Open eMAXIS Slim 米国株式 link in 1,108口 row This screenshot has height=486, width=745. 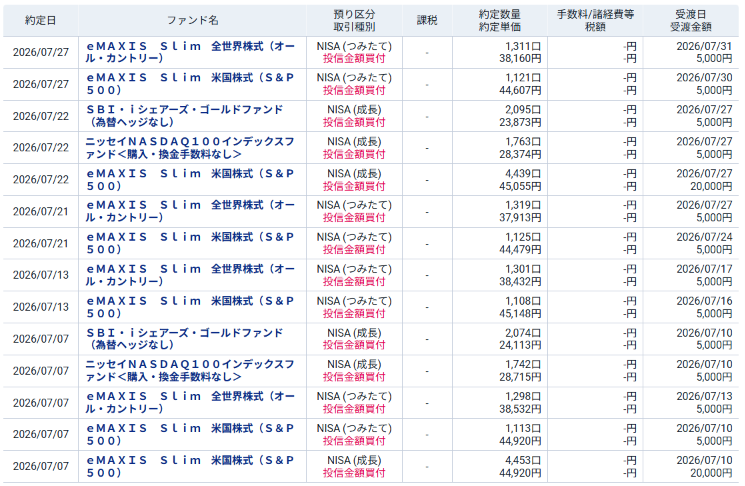(190, 307)
